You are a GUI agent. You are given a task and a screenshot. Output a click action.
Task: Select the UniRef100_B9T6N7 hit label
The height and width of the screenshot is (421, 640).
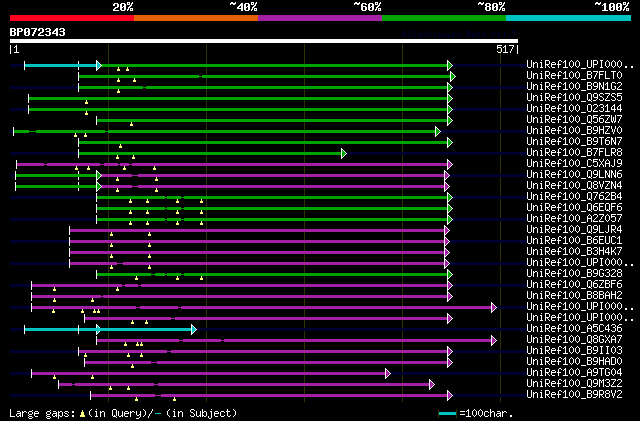click(x=574, y=142)
